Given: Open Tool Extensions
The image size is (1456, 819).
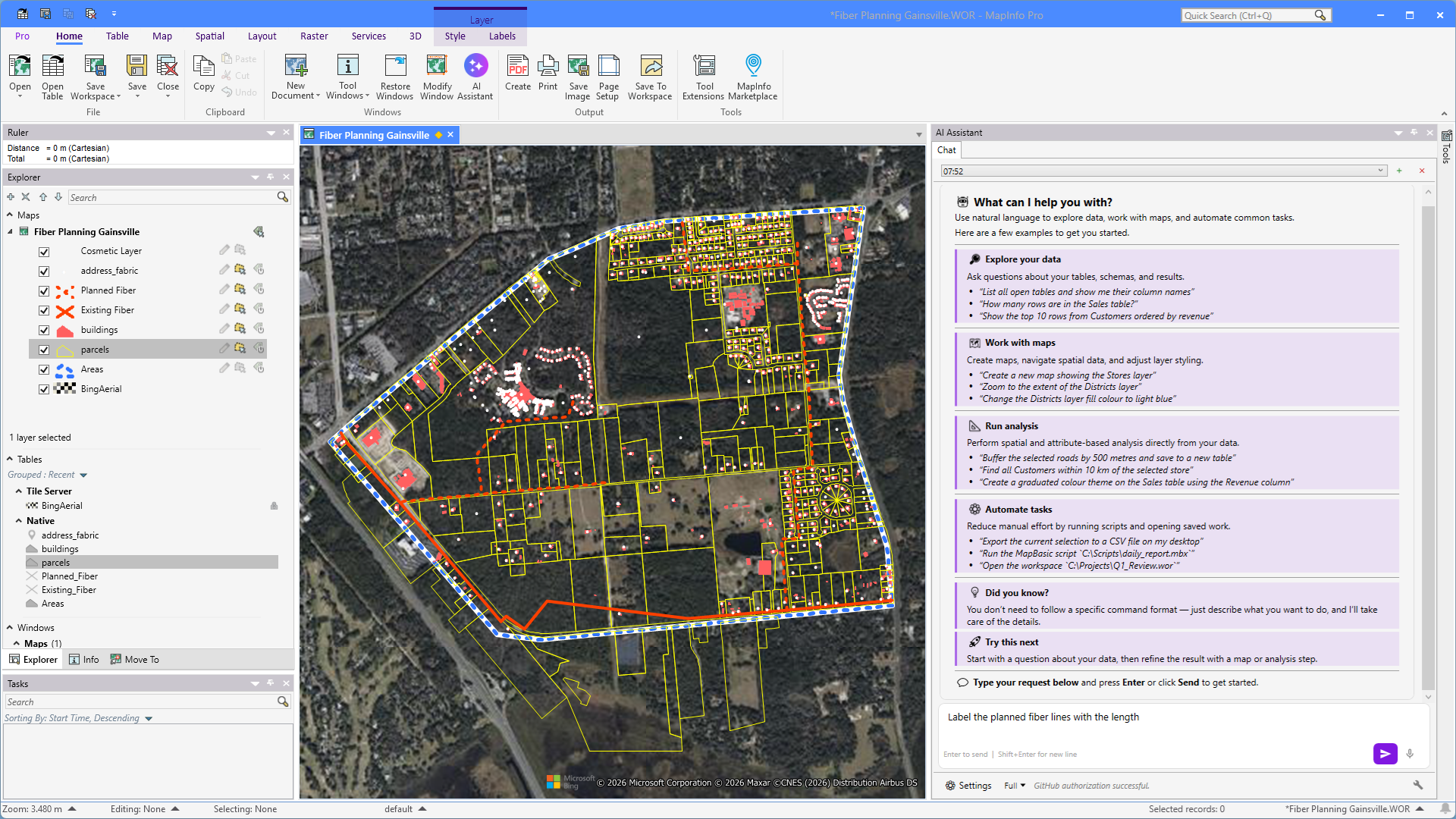Looking at the screenshot, I should pyautogui.click(x=704, y=77).
